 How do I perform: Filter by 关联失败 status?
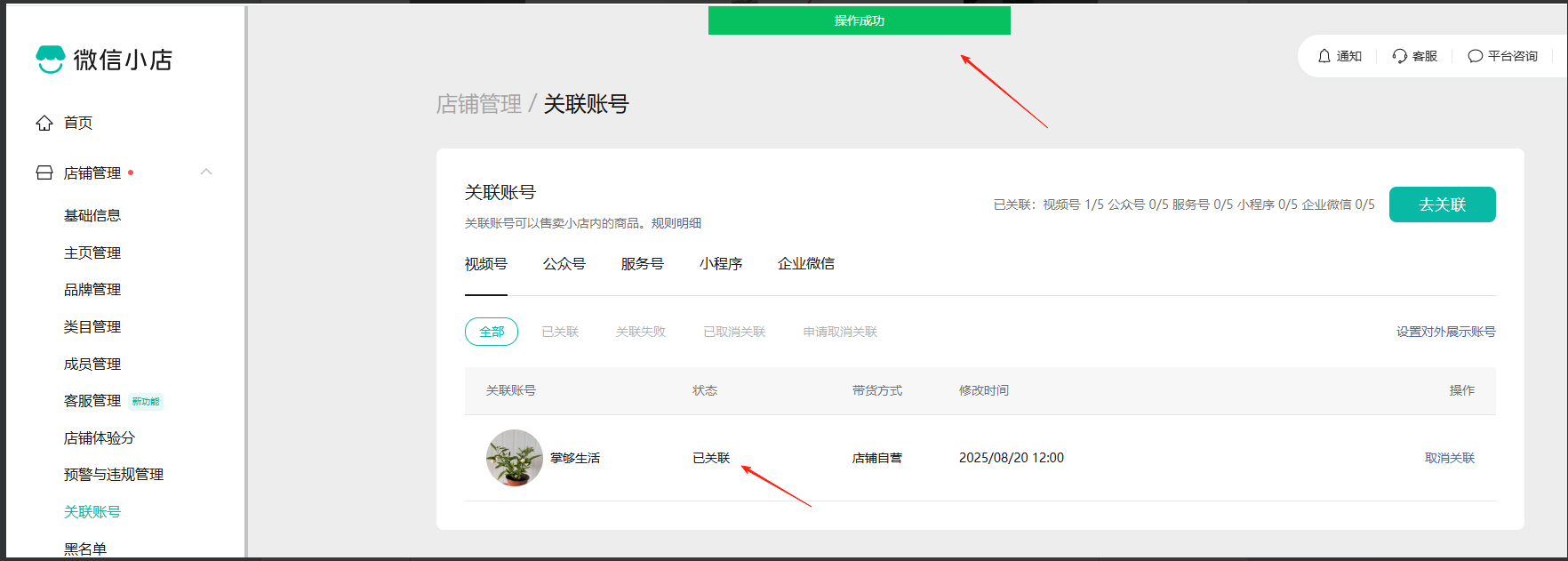(x=641, y=332)
